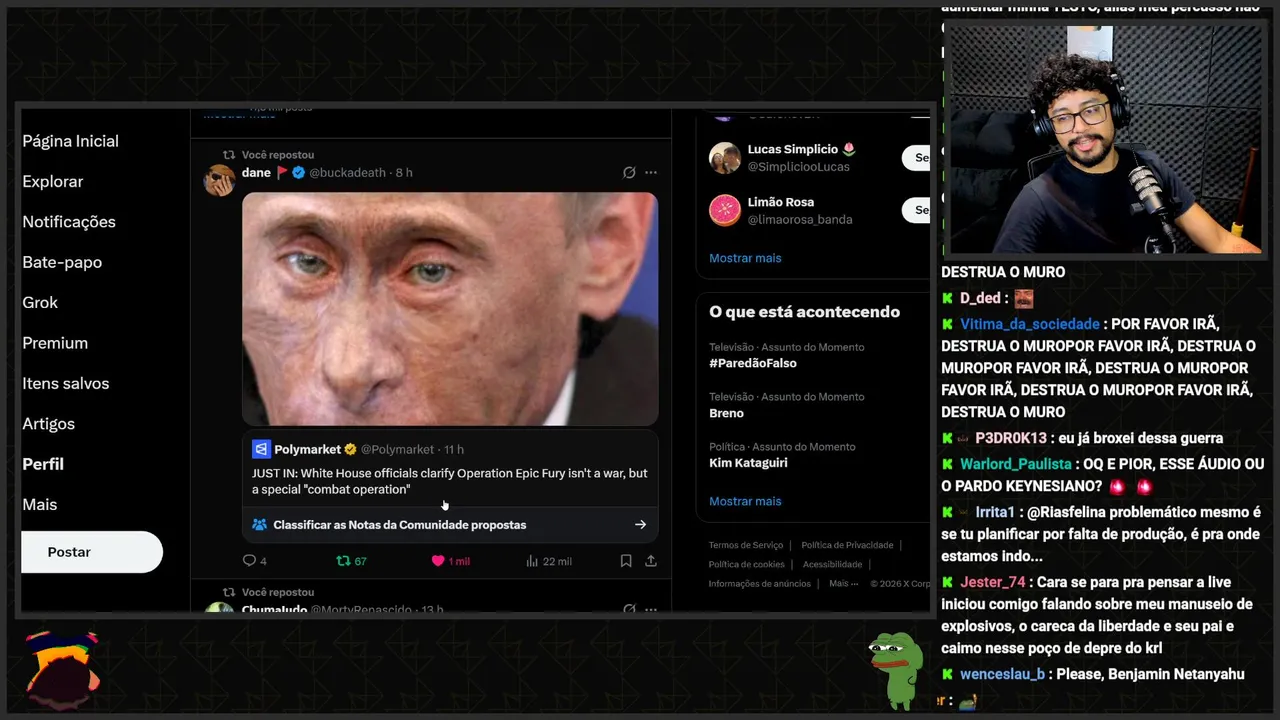
Task: Click the share icon on dane post
Action: [x=651, y=561]
